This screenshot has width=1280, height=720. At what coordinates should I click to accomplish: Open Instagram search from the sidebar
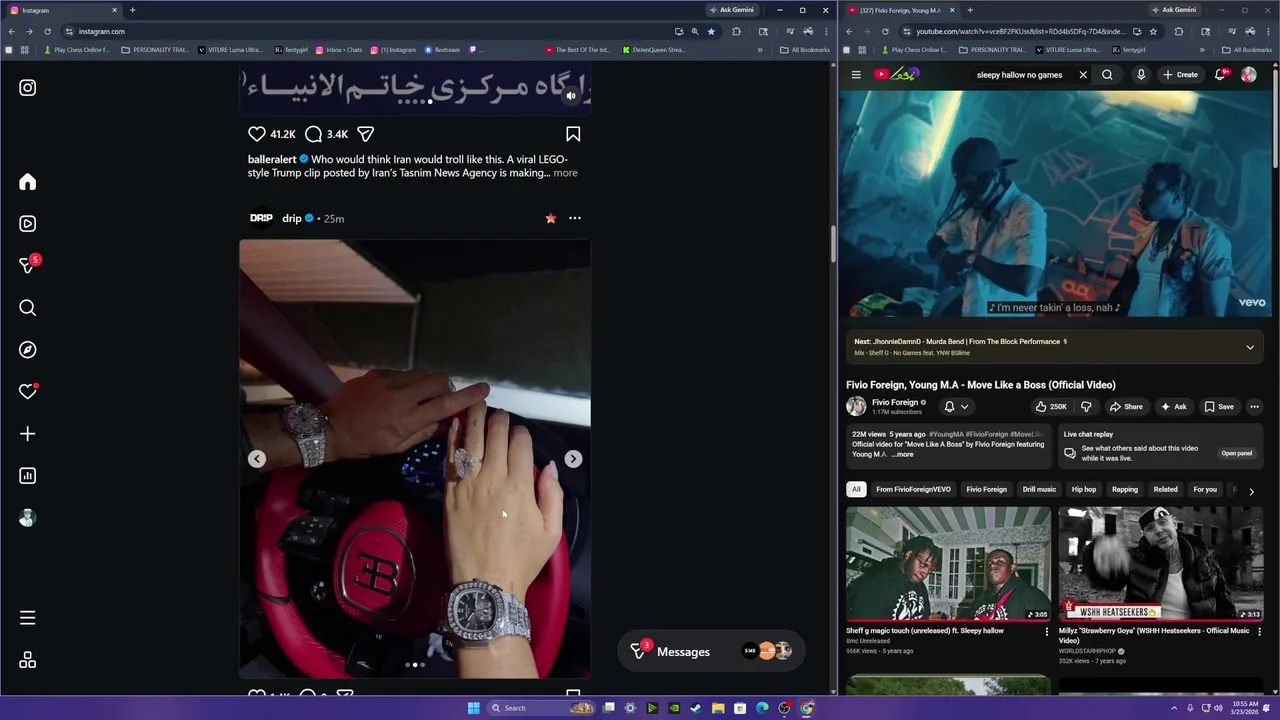(28, 308)
